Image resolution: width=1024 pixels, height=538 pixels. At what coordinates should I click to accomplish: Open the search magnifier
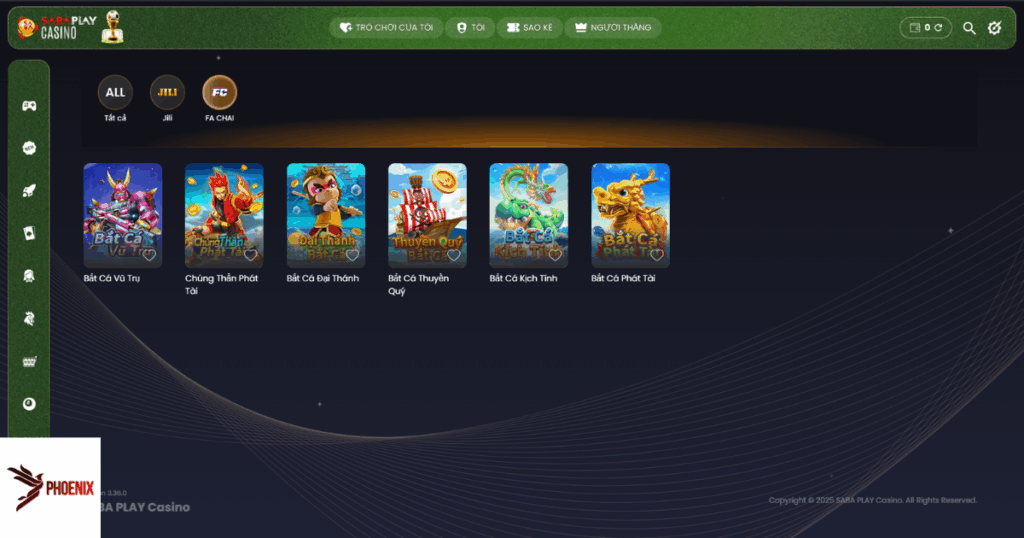(x=969, y=28)
